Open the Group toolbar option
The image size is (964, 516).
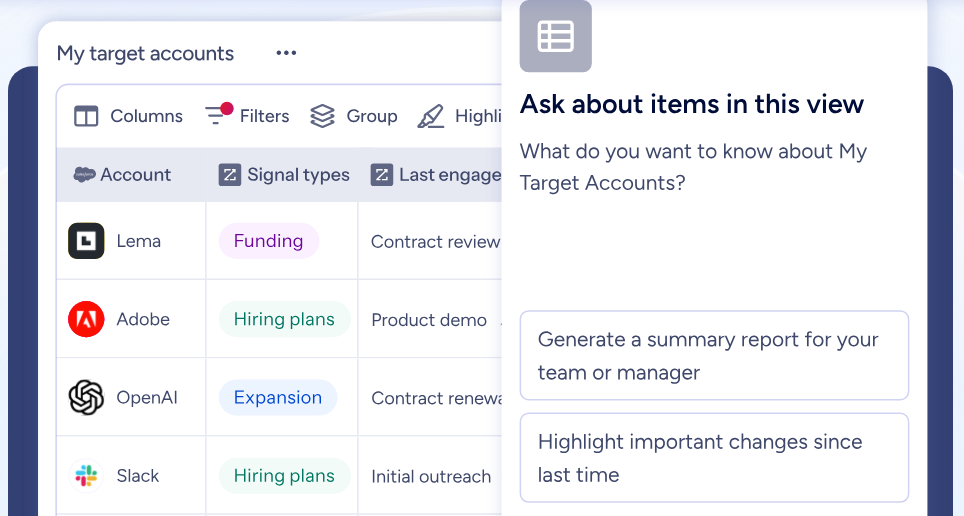tap(354, 116)
